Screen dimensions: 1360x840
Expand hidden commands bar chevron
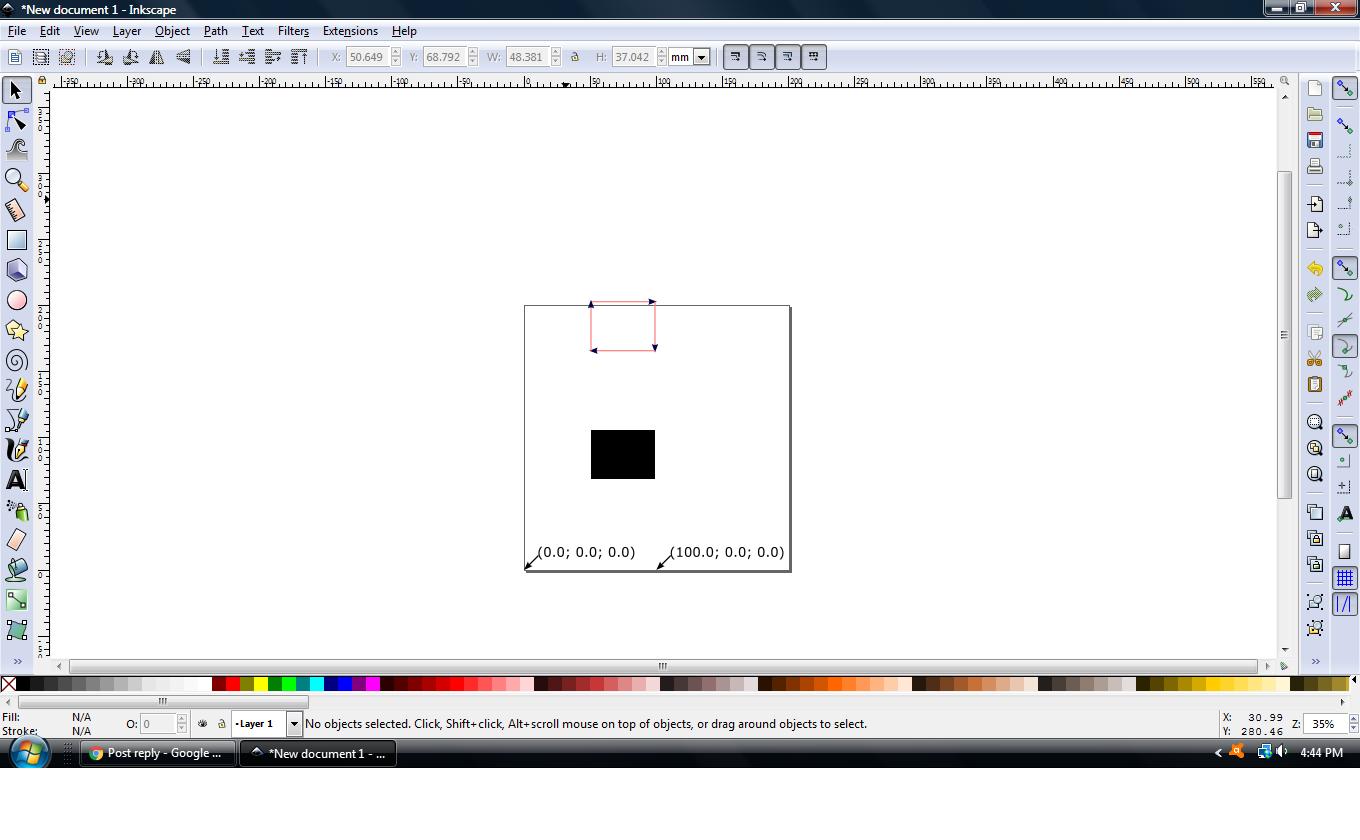(1315, 661)
